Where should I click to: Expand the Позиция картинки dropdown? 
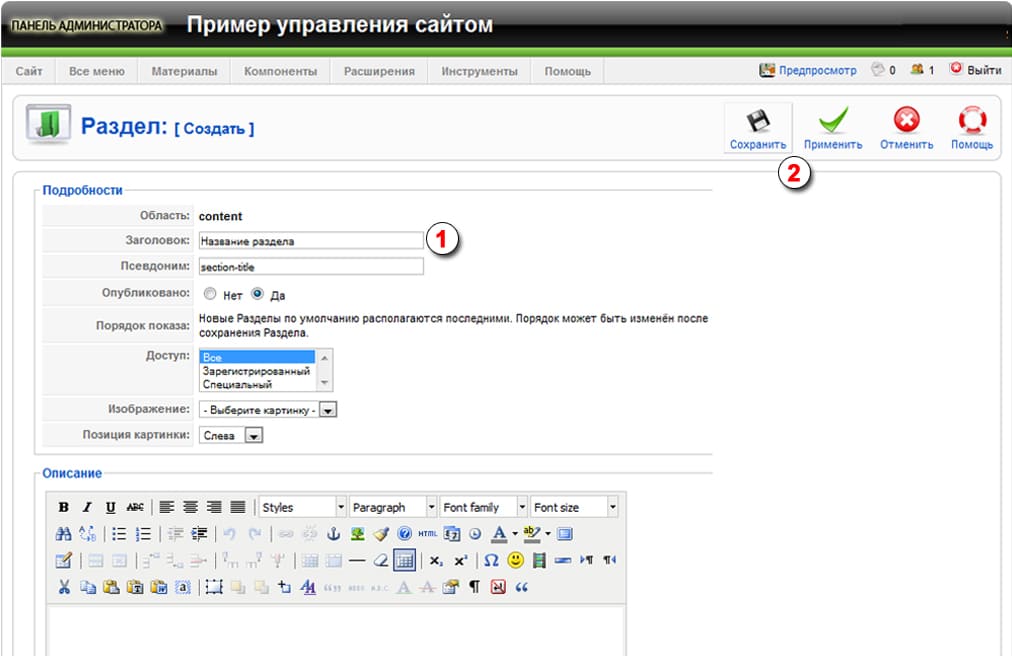click(x=253, y=436)
